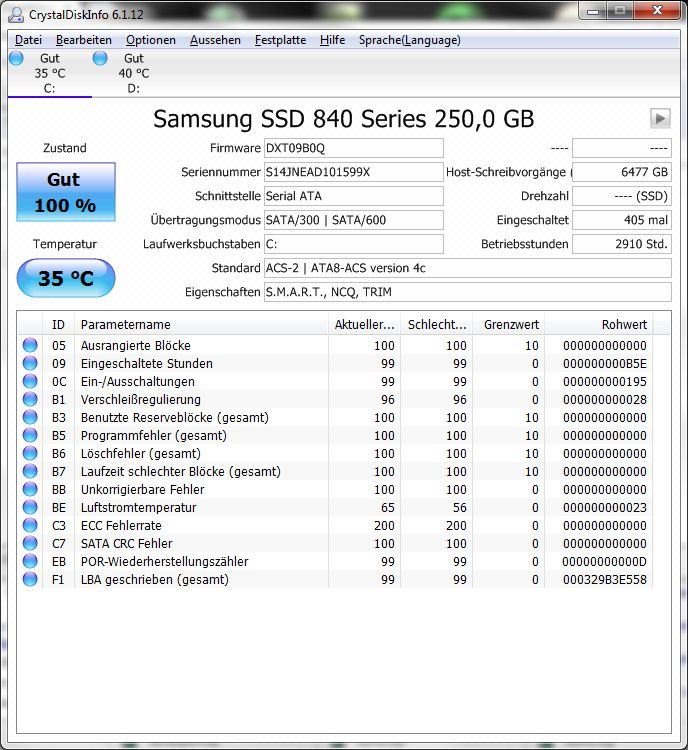Click the Seriennummer field S14JNEAD101599X
This screenshot has height=750, width=688.
[354, 172]
